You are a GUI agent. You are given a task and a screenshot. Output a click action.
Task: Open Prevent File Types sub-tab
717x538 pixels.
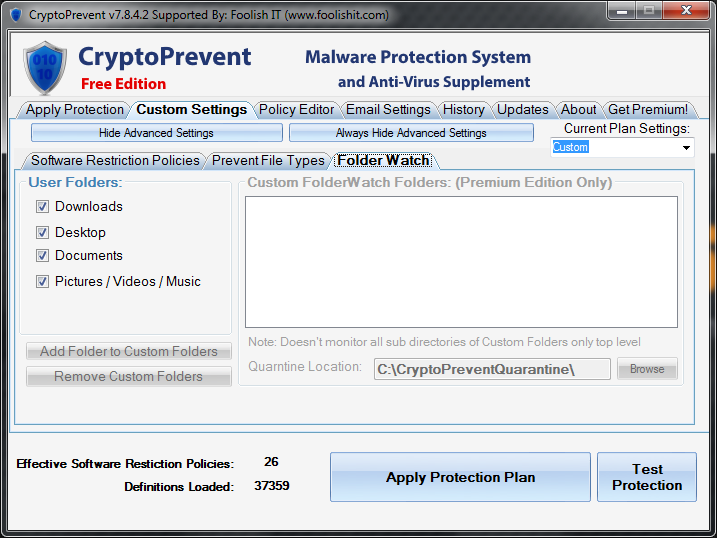click(268, 160)
